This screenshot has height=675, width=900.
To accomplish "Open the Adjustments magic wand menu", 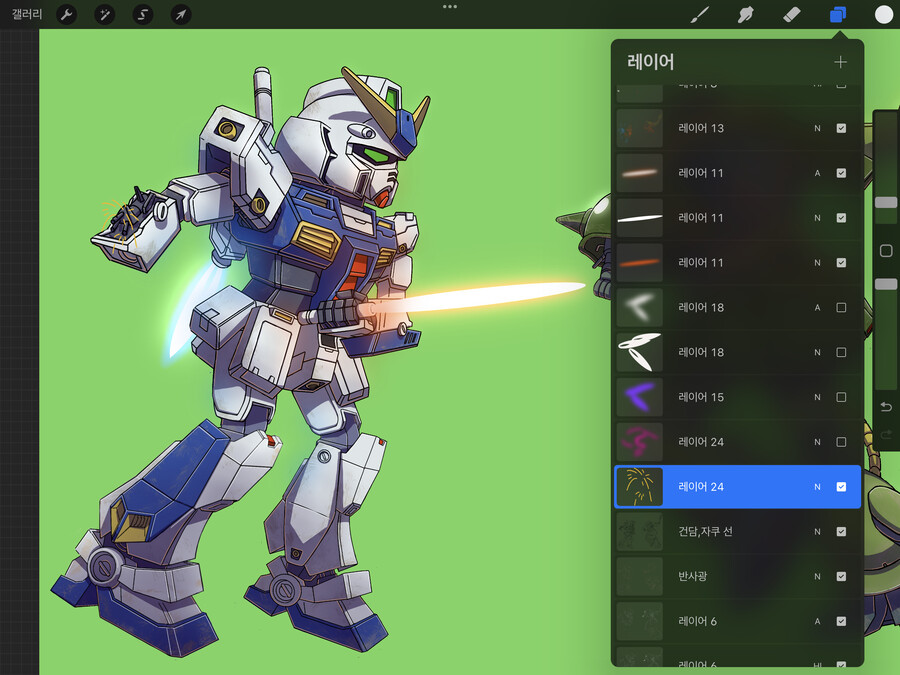I will (x=104, y=14).
